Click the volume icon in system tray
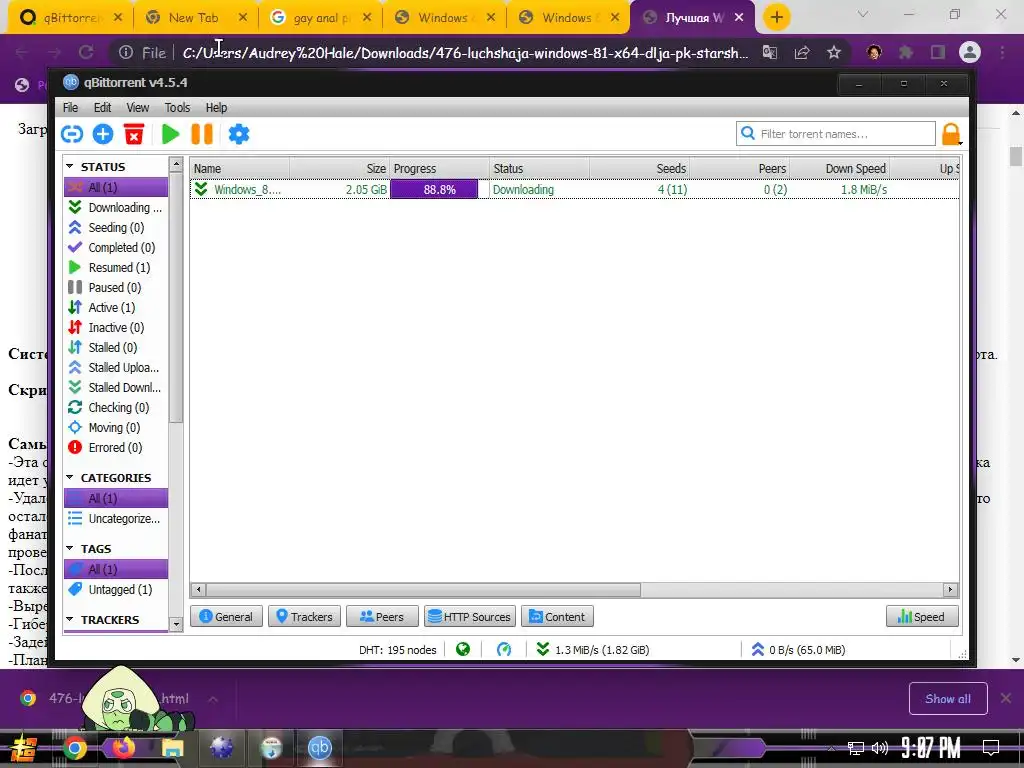 click(880, 748)
